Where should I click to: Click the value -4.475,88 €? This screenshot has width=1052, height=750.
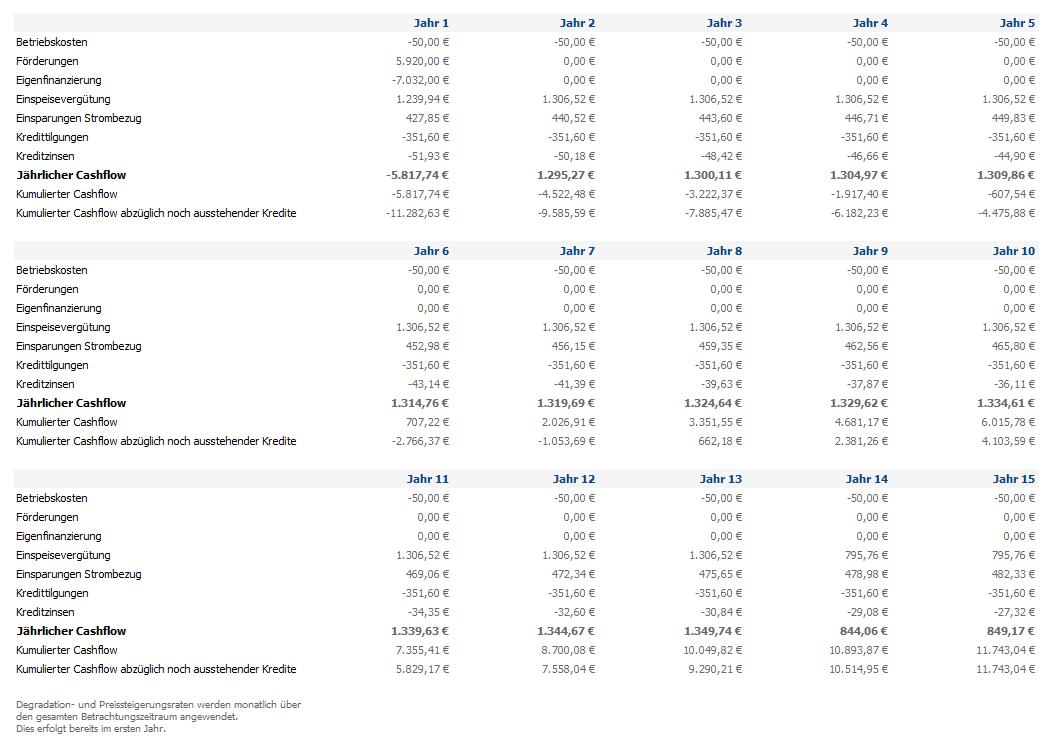point(1006,213)
